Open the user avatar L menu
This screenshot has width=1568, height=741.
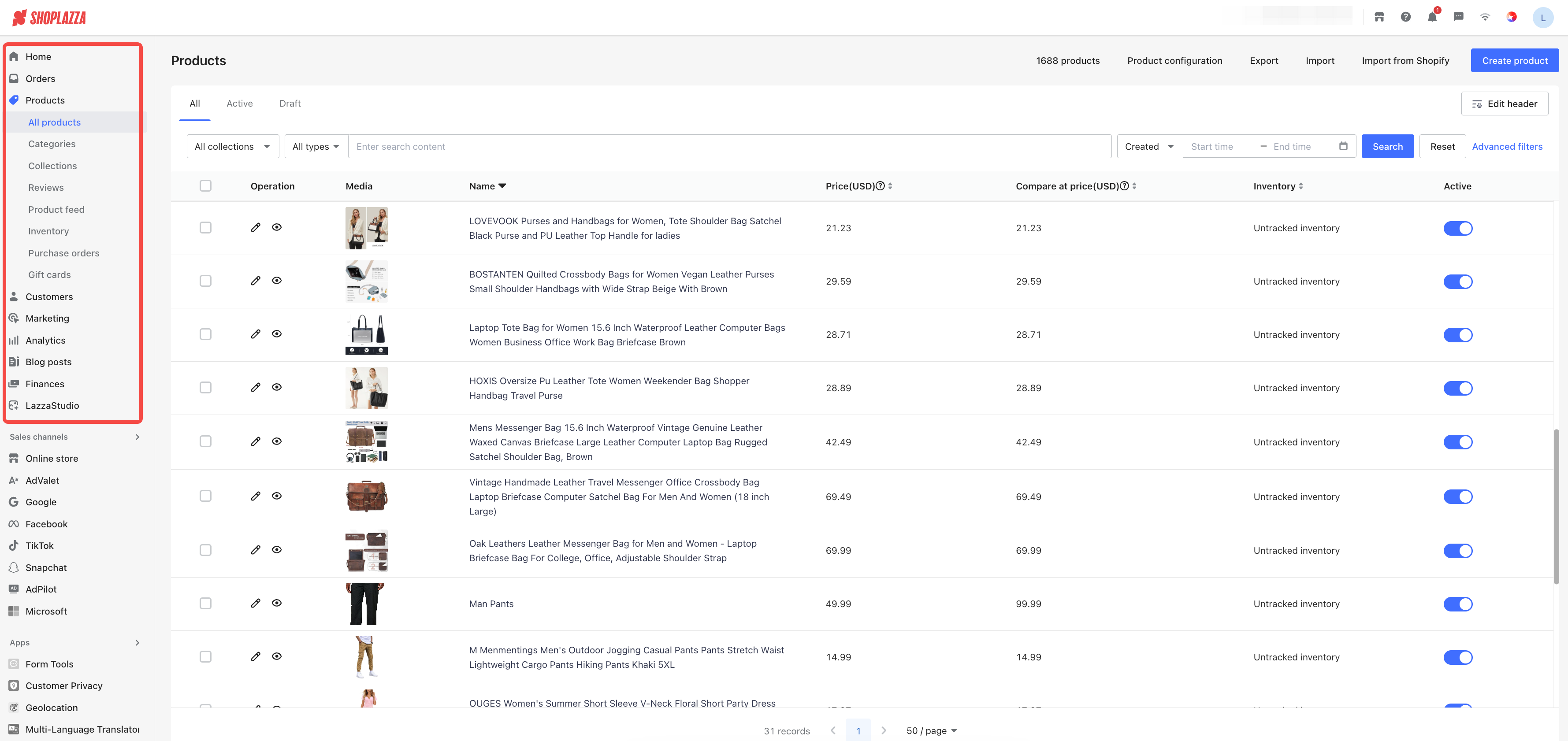click(1543, 18)
